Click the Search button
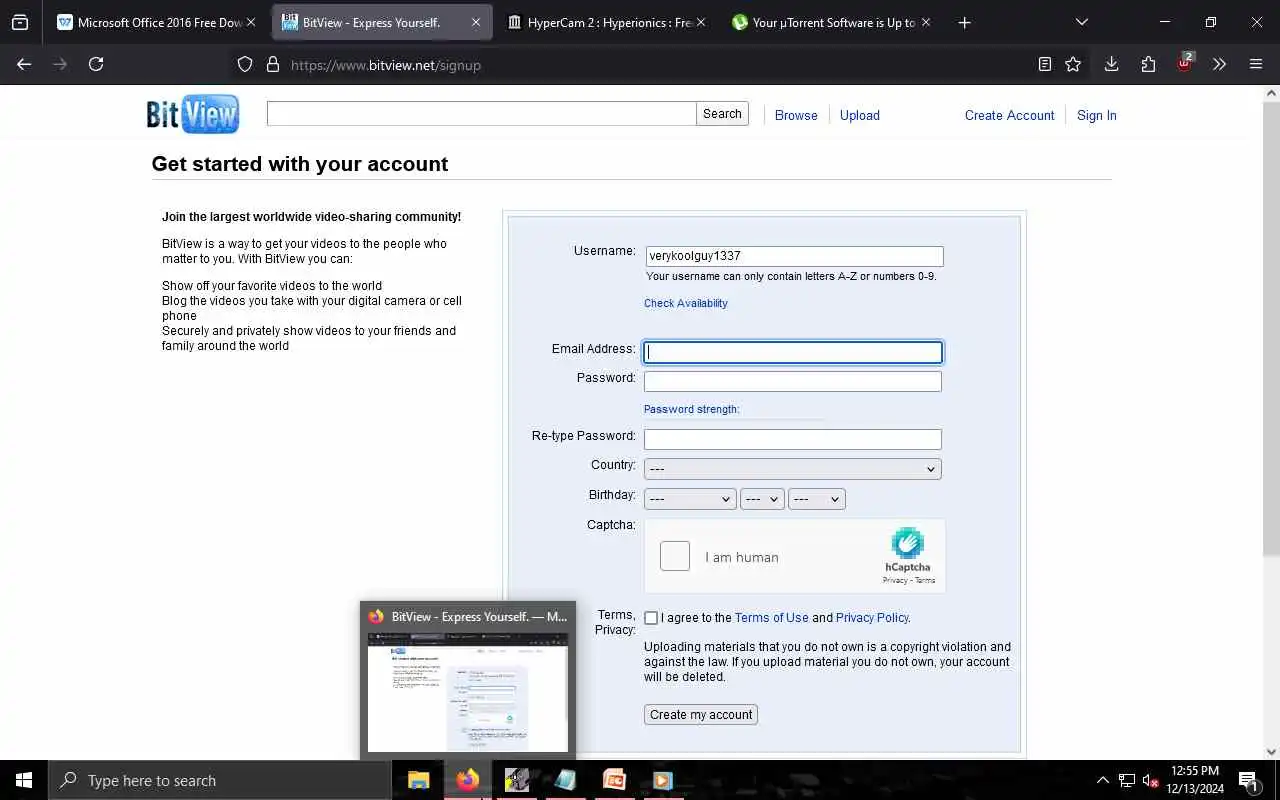The width and height of the screenshot is (1280, 800). coord(722,113)
